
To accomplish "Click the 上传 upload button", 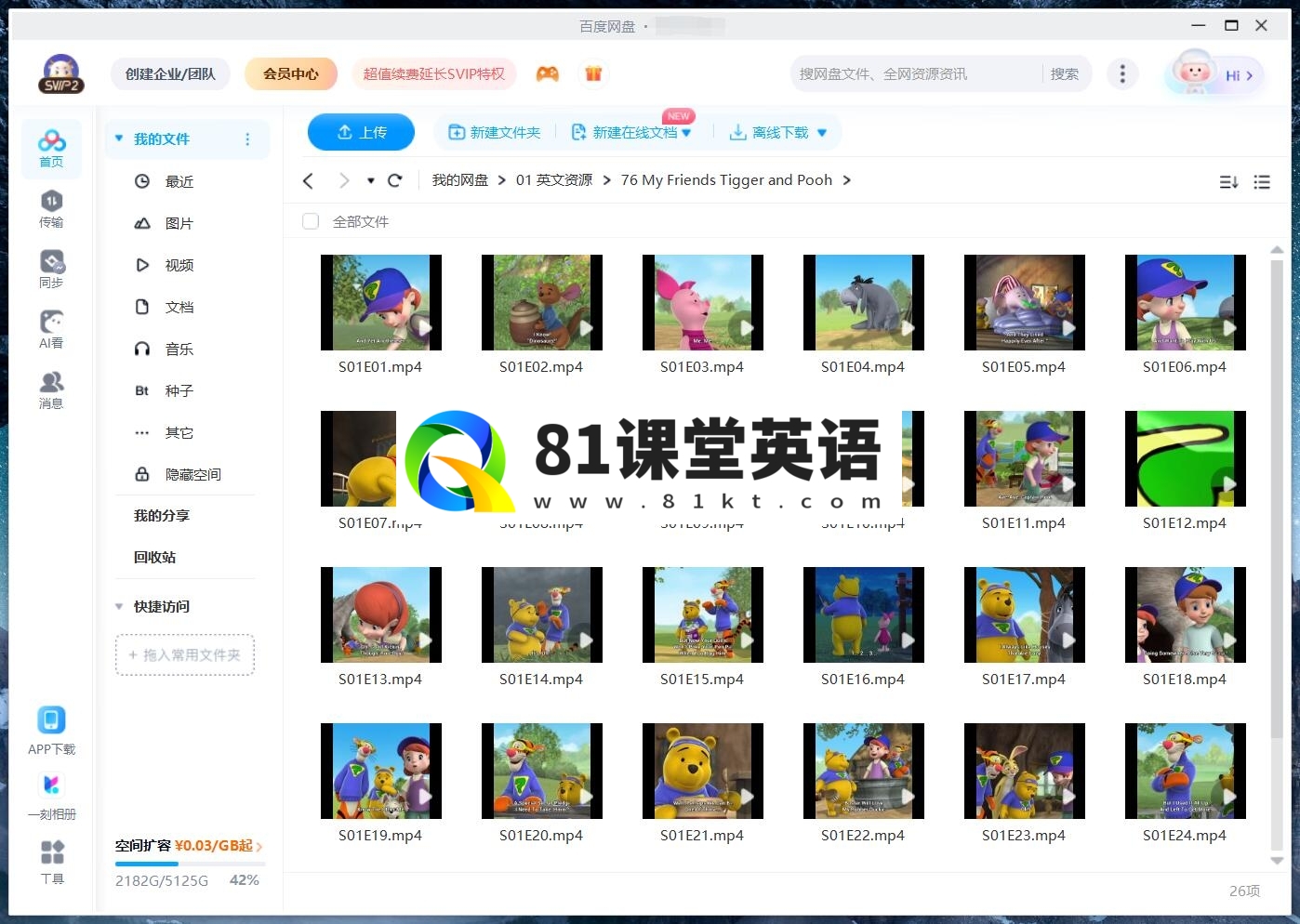I will coord(361,132).
